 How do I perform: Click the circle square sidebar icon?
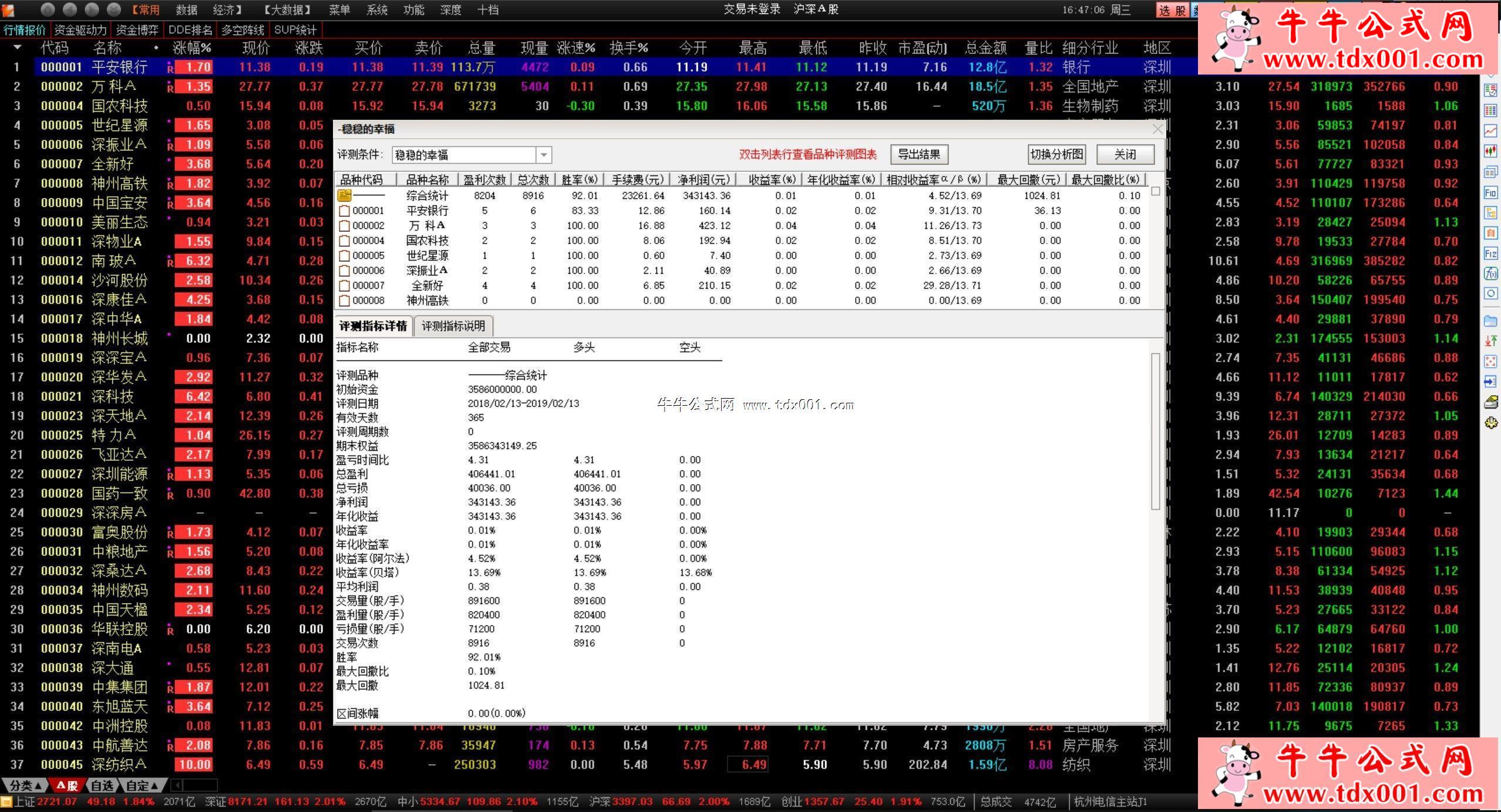pyautogui.click(x=1490, y=294)
